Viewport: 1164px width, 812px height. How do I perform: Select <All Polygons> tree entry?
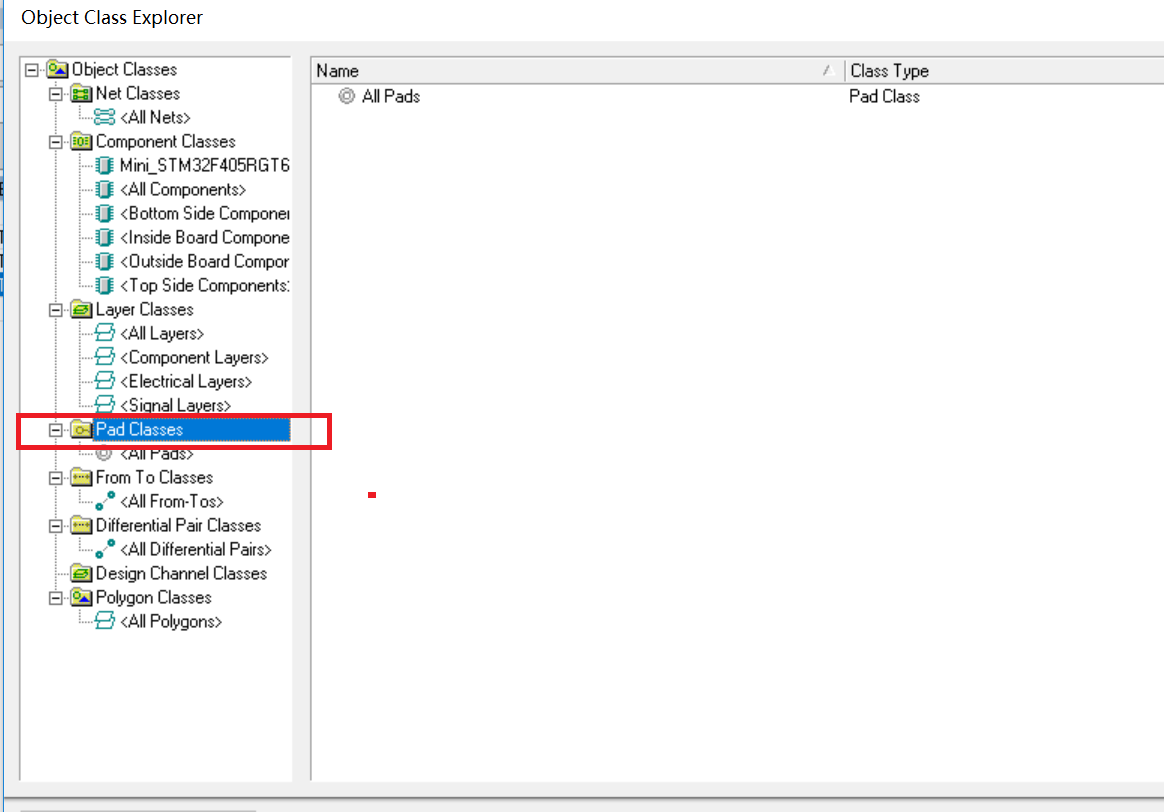[171, 622]
